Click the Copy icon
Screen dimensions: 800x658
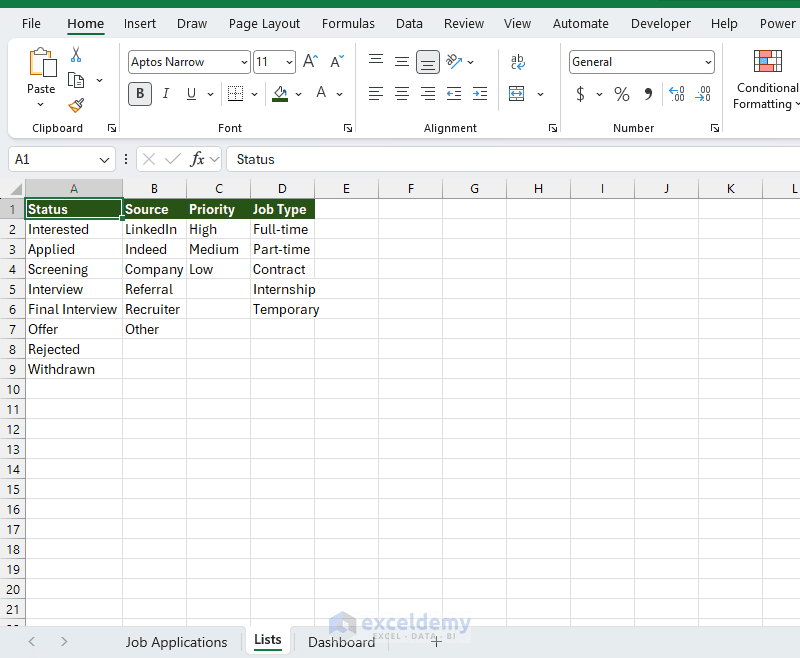click(x=76, y=80)
